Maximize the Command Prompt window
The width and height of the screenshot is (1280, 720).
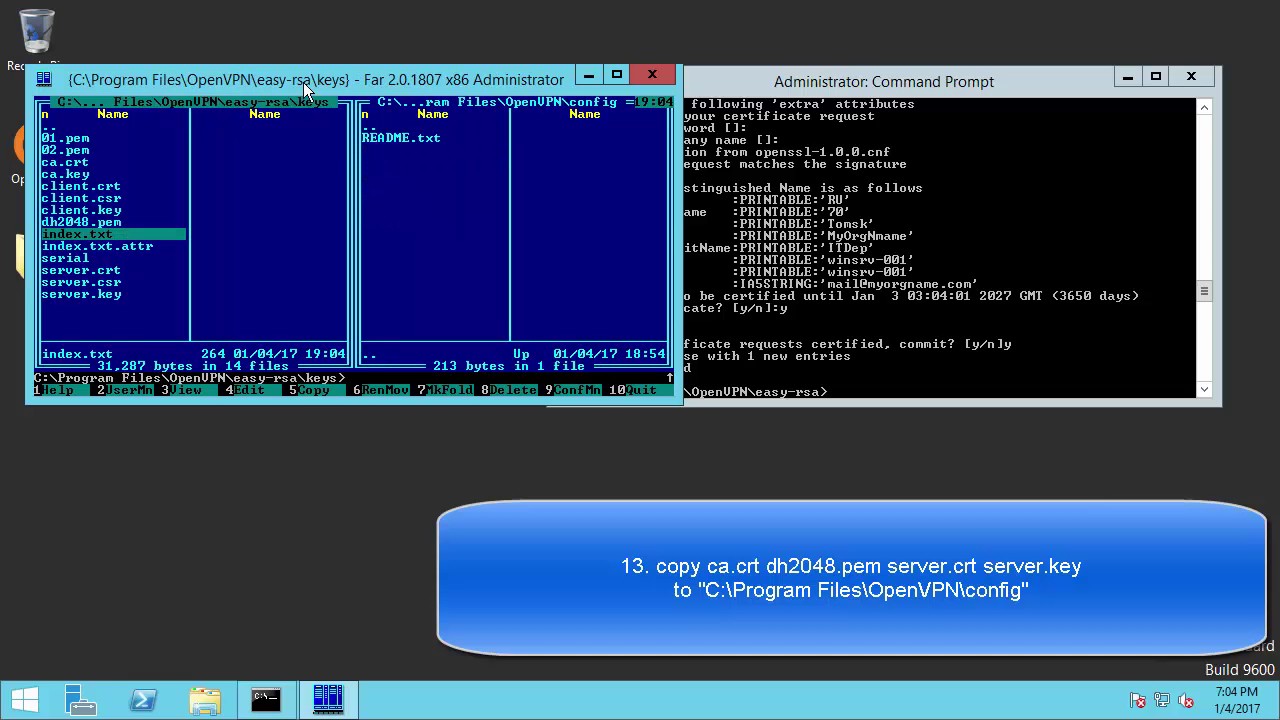[1156, 77]
